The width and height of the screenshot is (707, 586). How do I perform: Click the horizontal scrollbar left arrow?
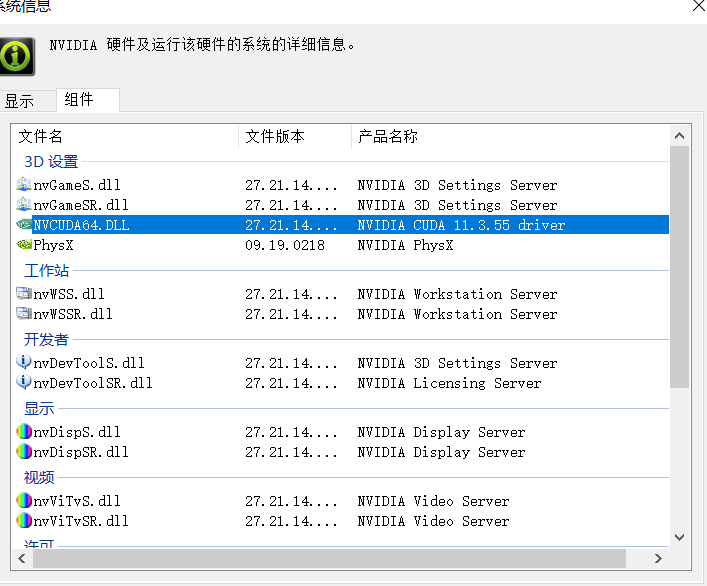click(x=22, y=559)
